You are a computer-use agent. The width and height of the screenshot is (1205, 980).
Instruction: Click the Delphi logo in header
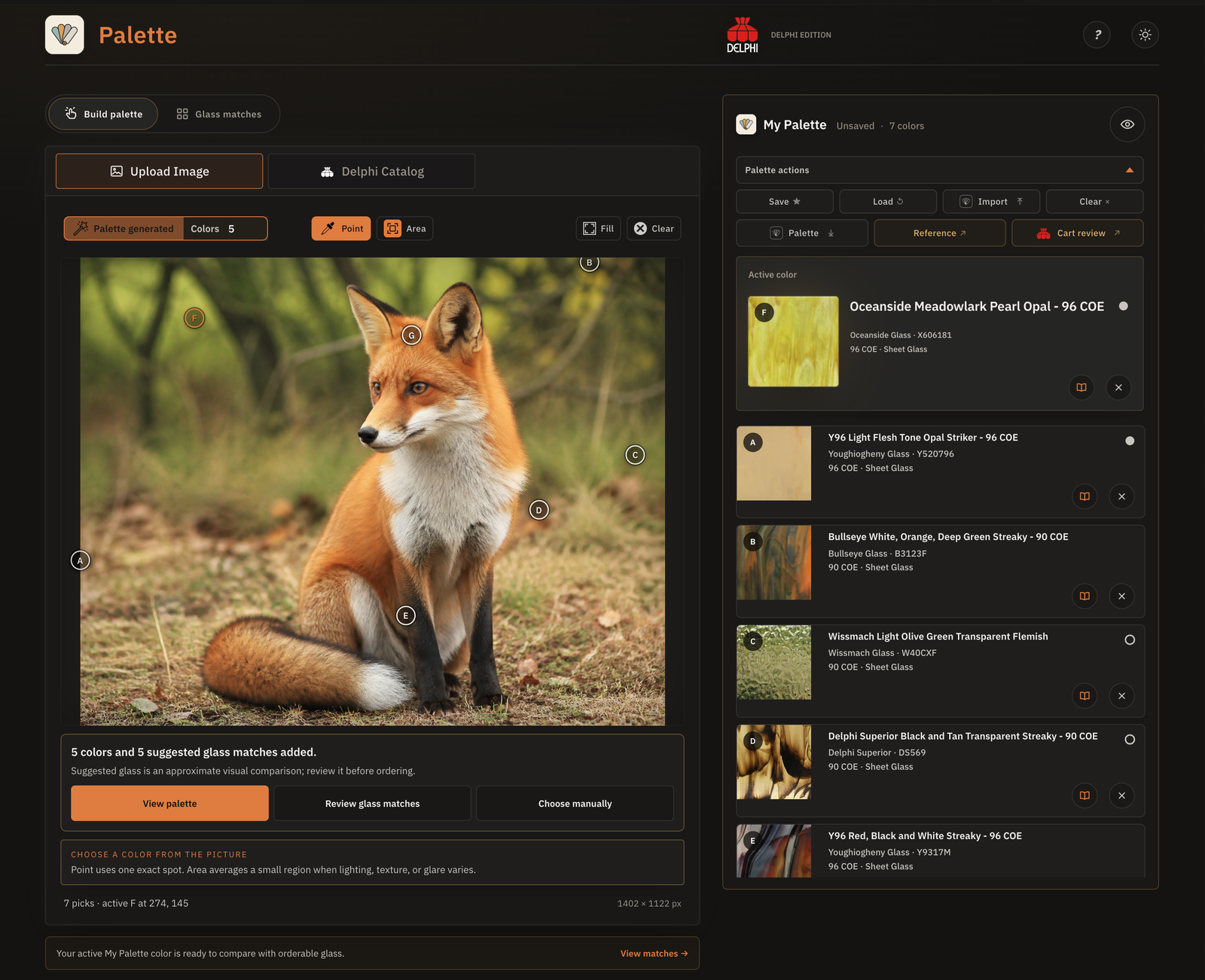pos(743,35)
